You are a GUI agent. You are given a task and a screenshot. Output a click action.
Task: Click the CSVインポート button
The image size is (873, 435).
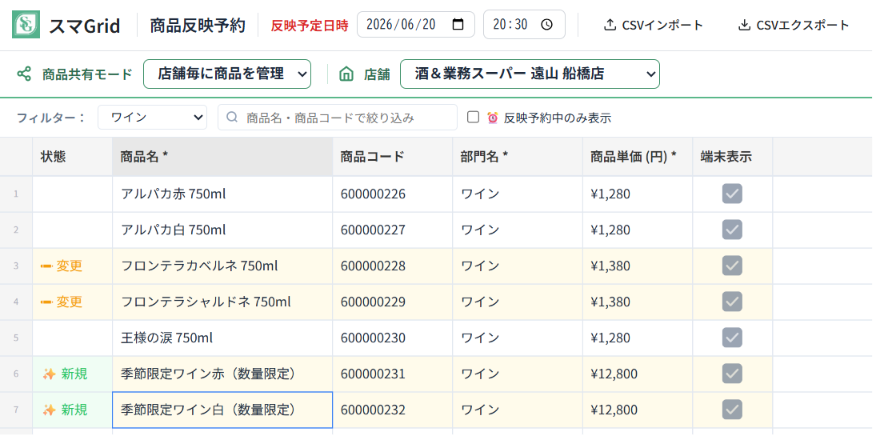point(654,25)
